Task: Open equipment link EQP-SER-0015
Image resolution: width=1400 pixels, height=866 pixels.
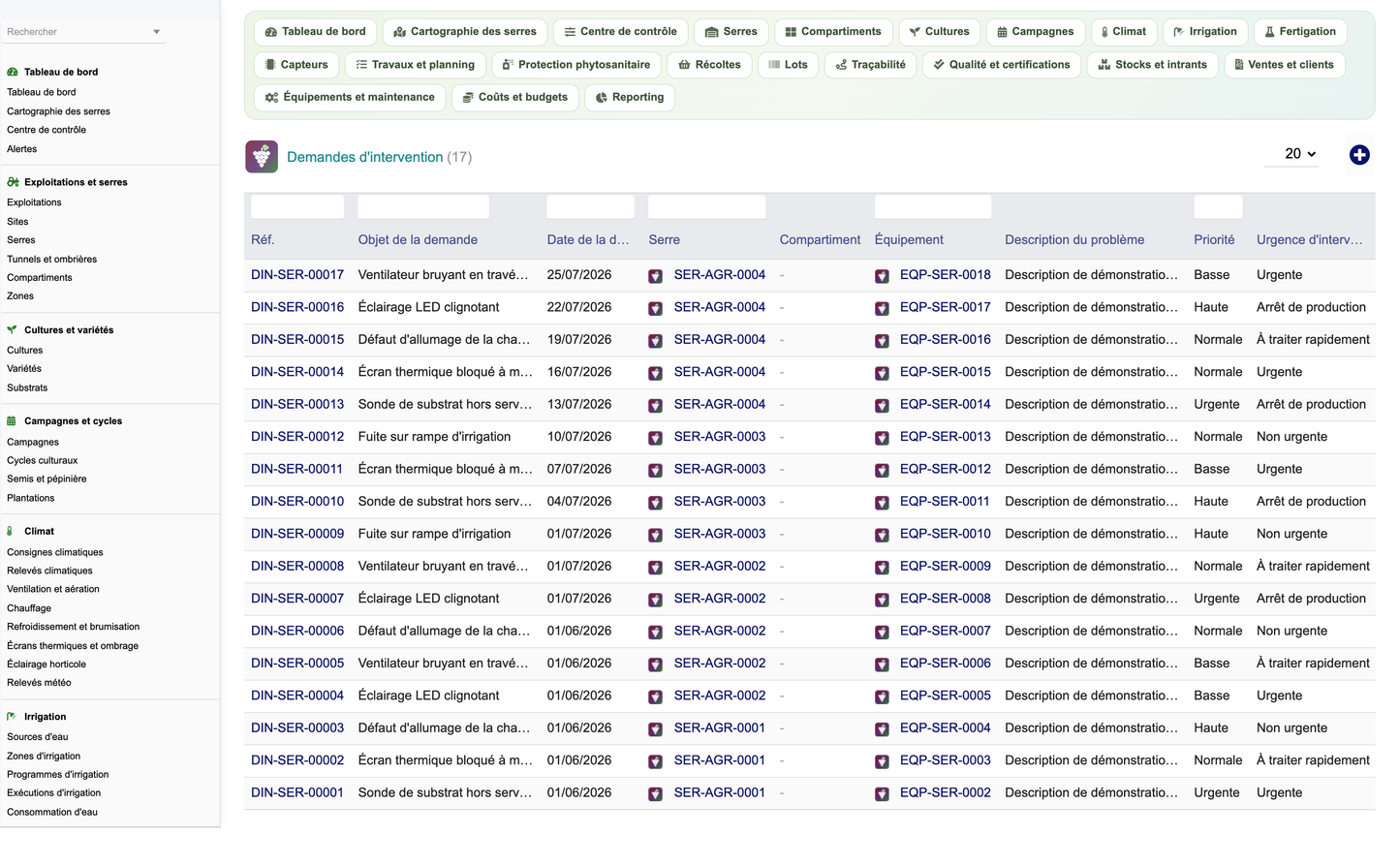Action: 946,372
